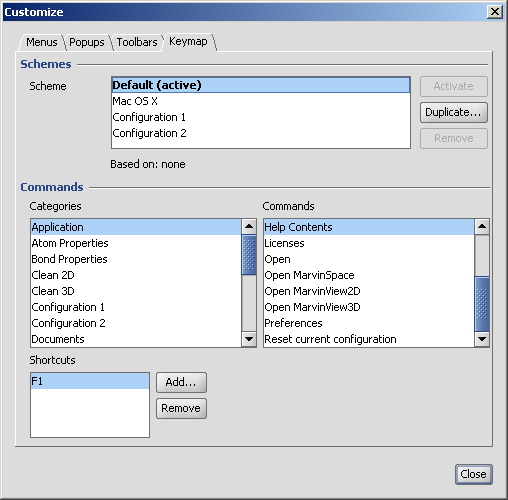
Task: Select Configuration 2 in the Scheme list
Action: click(260, 133)
